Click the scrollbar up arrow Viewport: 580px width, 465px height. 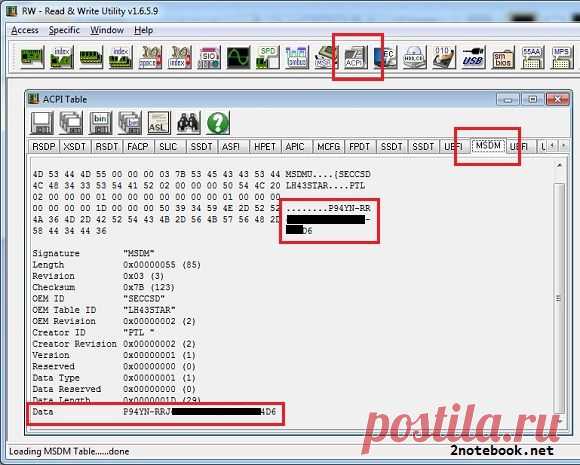559,165
